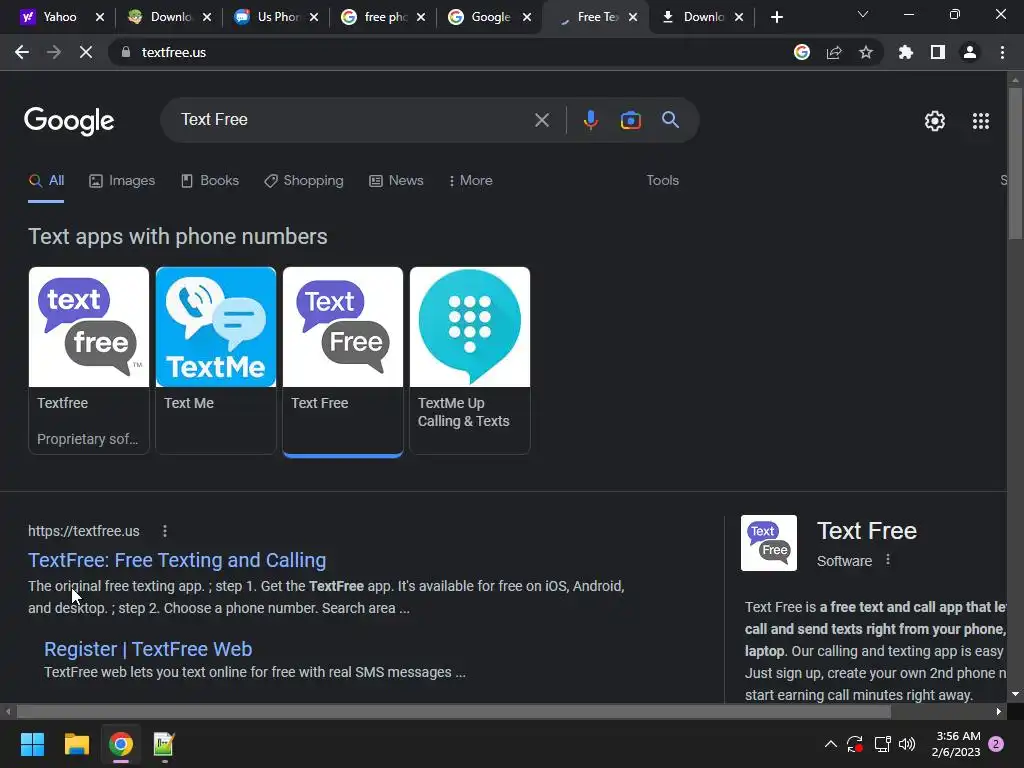Viewport: 1024px width, 768px height.
Task: Click the Google logo
Action: (69, 121)
